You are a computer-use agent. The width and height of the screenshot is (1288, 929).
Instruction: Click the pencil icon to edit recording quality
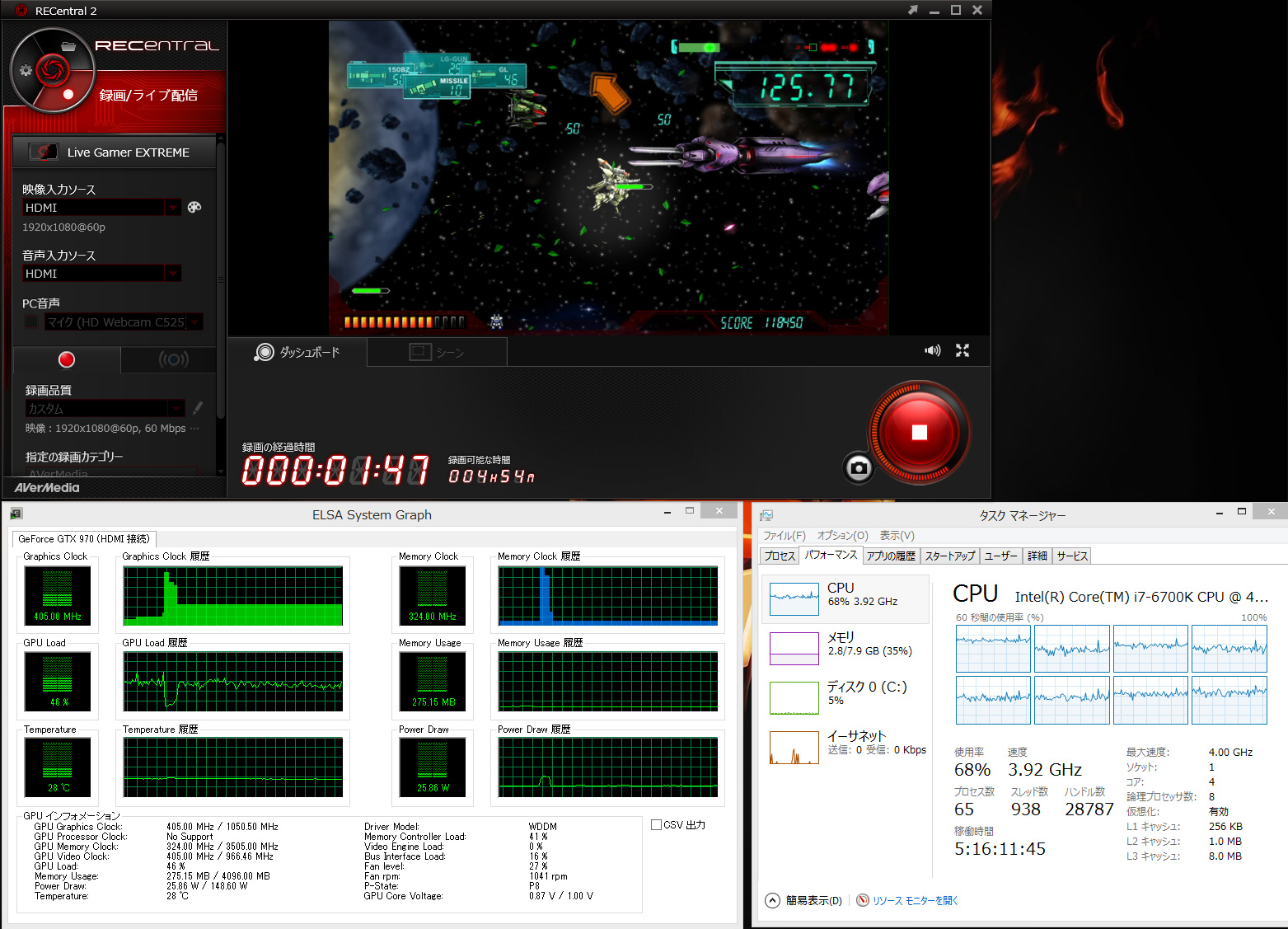(x=198, y=407)
